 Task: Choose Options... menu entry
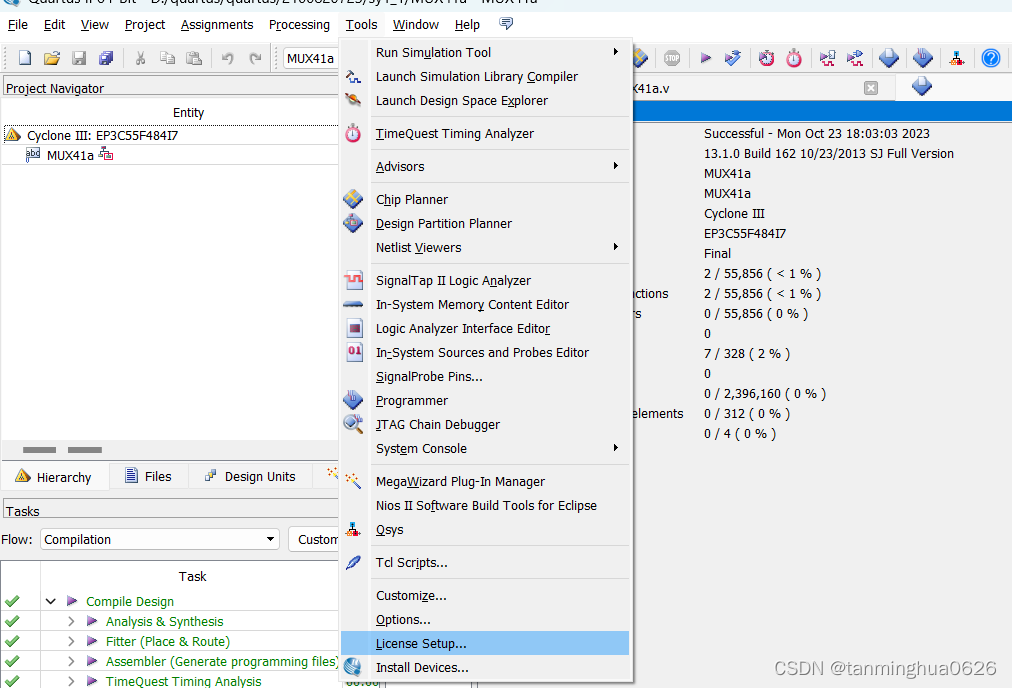[x=485, y=620]
